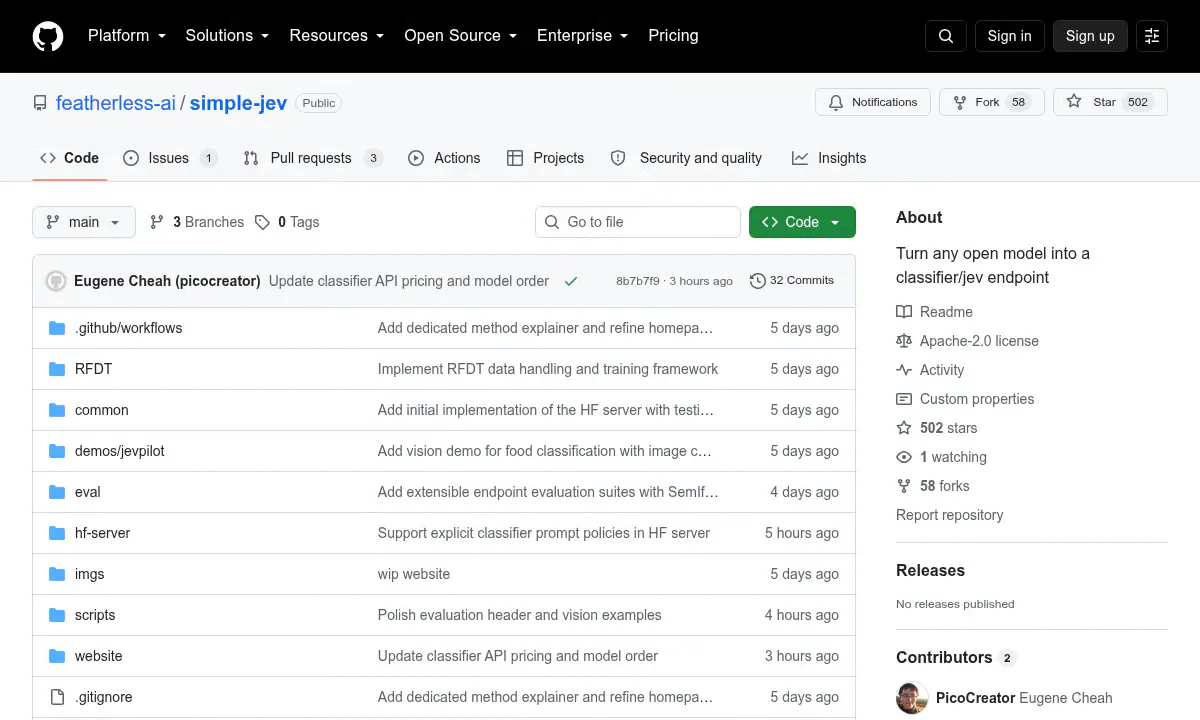Click the book icon beside Readme

[904, 312]
